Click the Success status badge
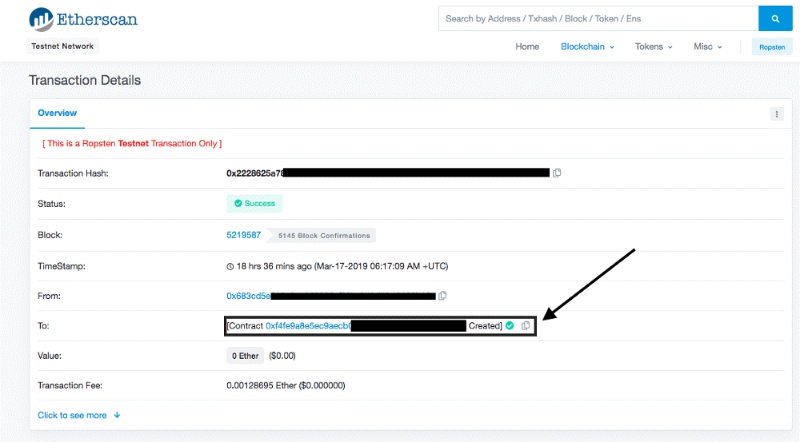Screen dimensions: 800x442 [254, 203]
